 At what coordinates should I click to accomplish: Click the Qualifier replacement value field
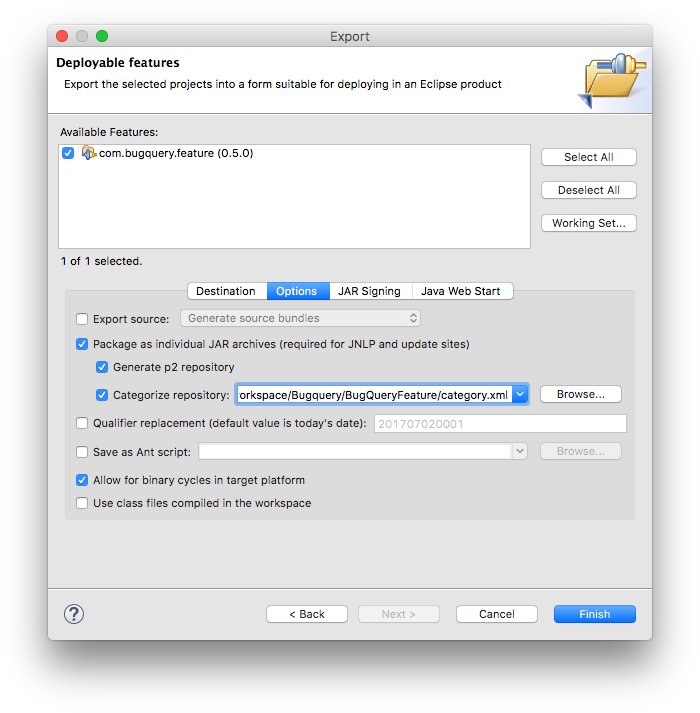(500, 423)
